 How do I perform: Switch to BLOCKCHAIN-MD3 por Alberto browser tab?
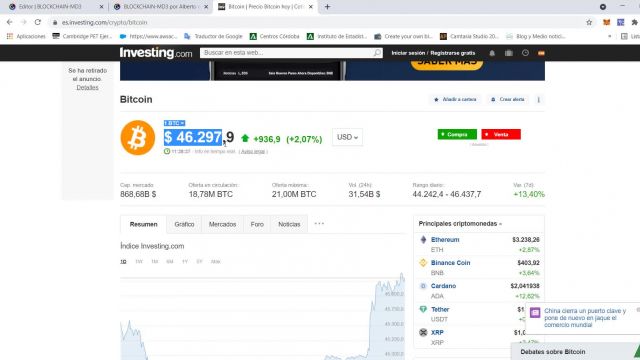160,7
